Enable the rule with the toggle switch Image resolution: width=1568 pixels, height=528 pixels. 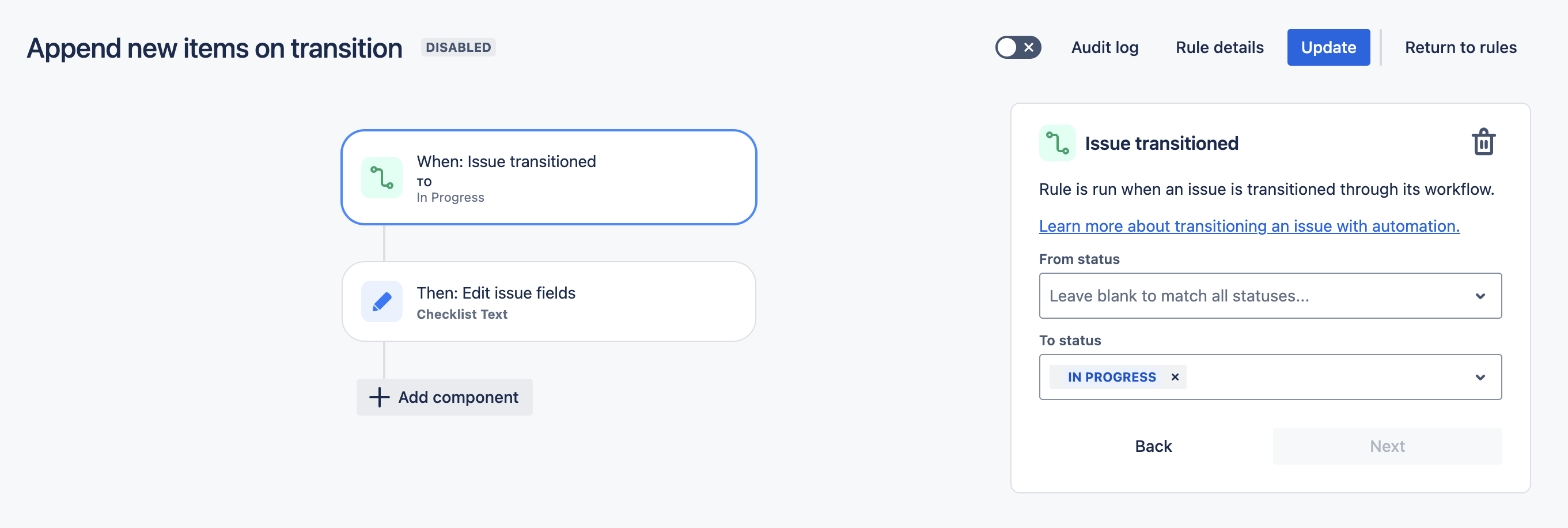point(1018,47)
